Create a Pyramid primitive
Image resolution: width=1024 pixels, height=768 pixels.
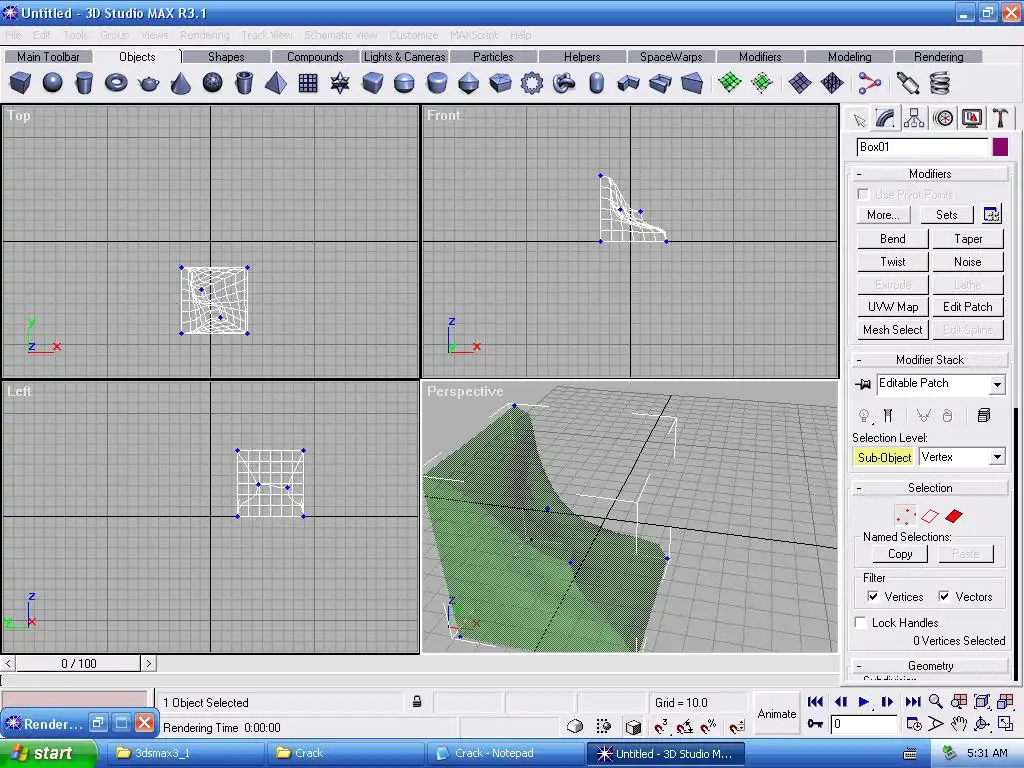click(x=276, y=83)
